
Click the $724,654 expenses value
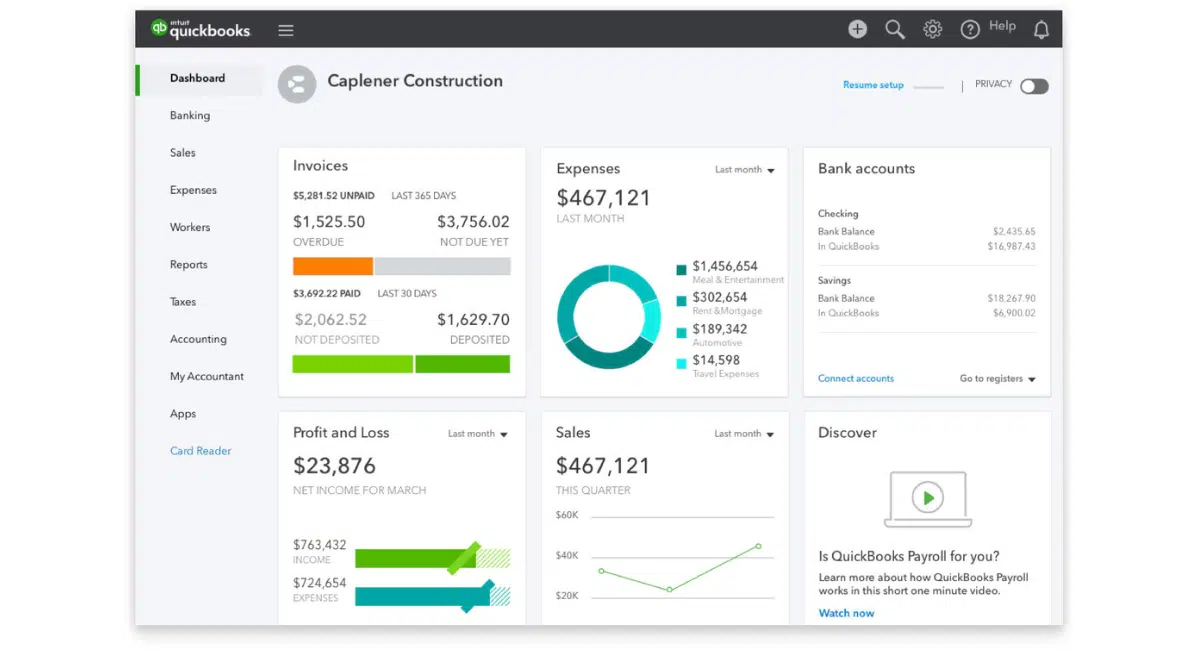point(319,583)
